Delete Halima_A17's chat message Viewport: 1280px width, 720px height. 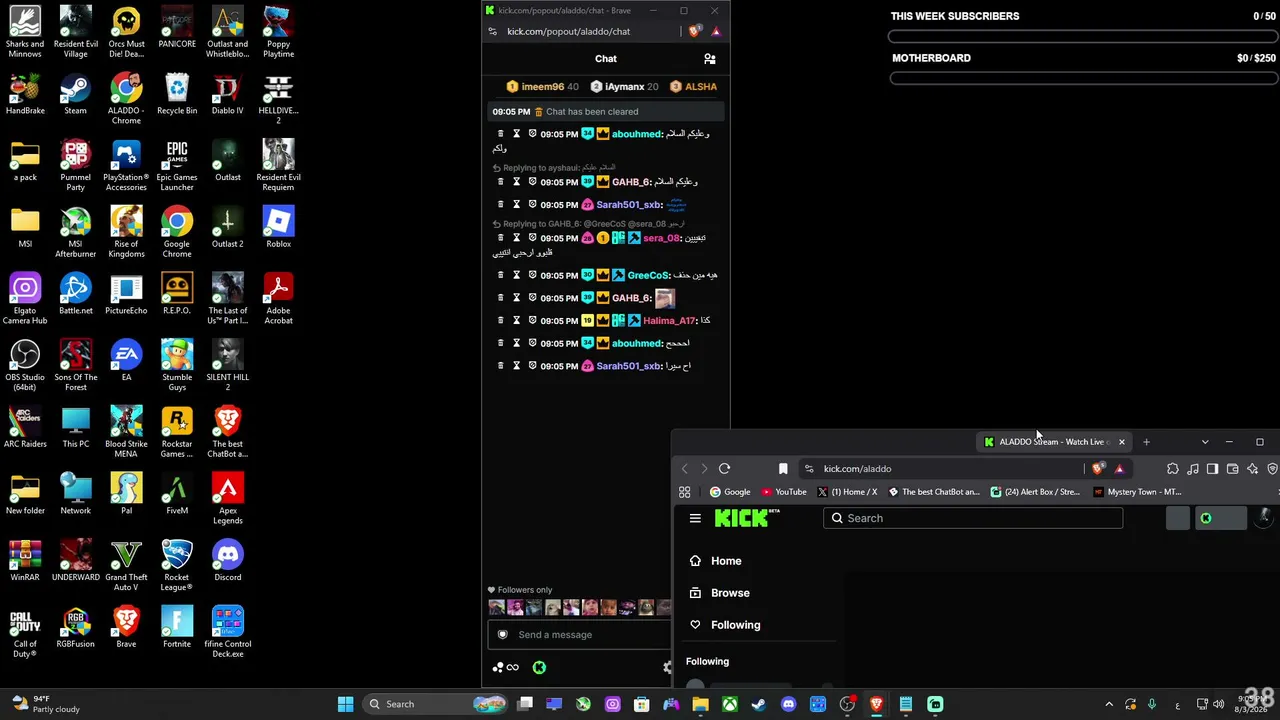coord(501,321)
